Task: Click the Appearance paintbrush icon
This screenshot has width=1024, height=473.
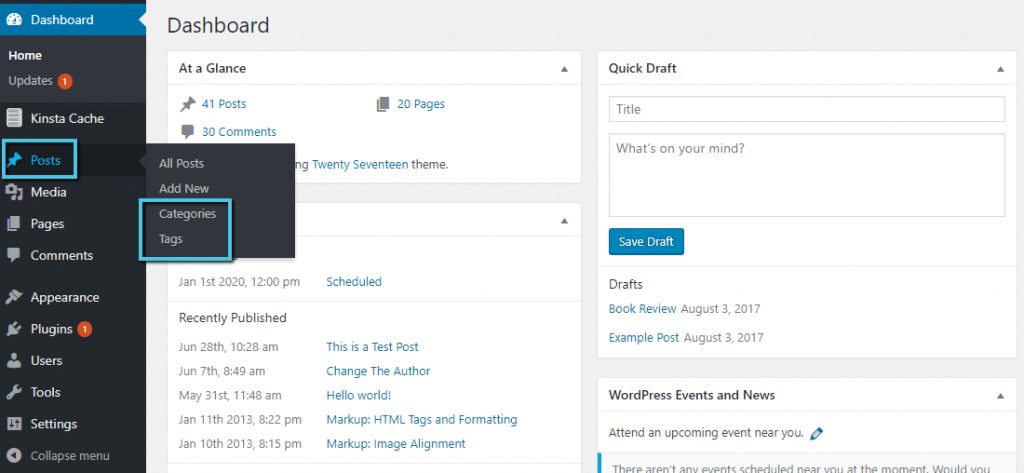Action: [14, 297]
